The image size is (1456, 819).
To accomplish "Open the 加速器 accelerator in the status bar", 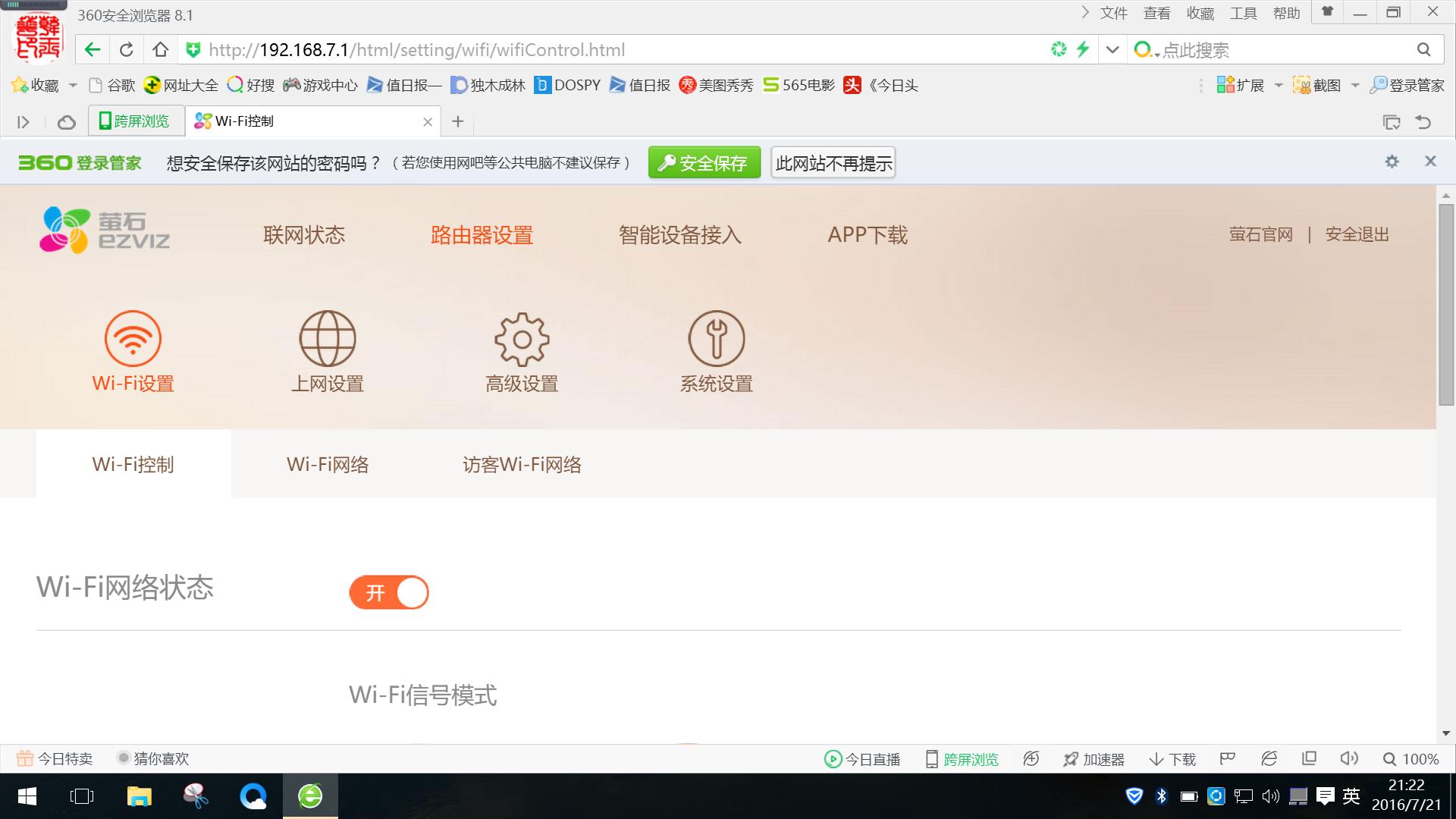I will click(1094, 758).
